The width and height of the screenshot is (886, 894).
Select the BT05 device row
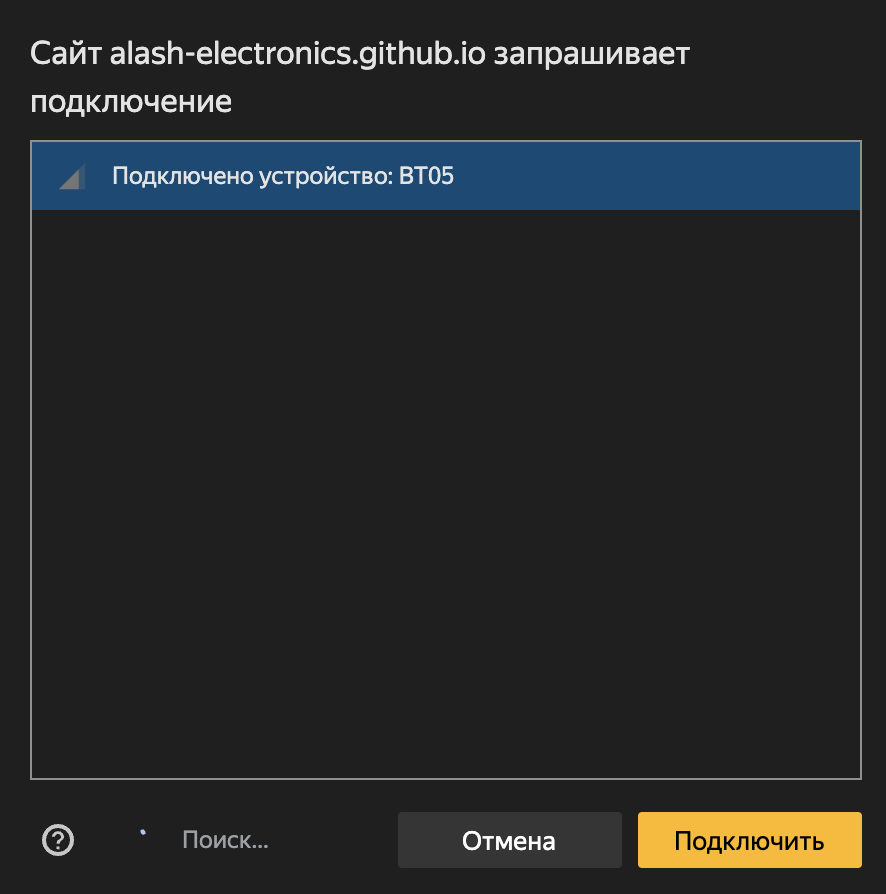coord(446,177)
